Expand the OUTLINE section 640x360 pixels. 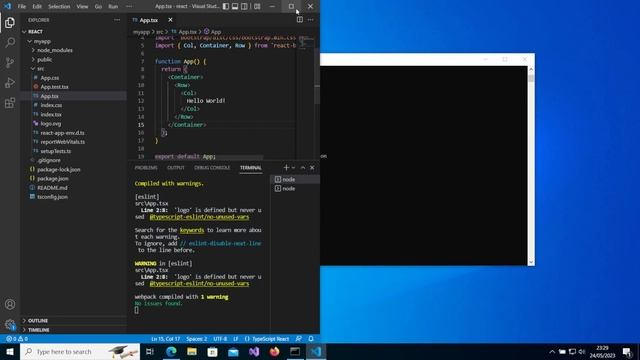point(73,320)
